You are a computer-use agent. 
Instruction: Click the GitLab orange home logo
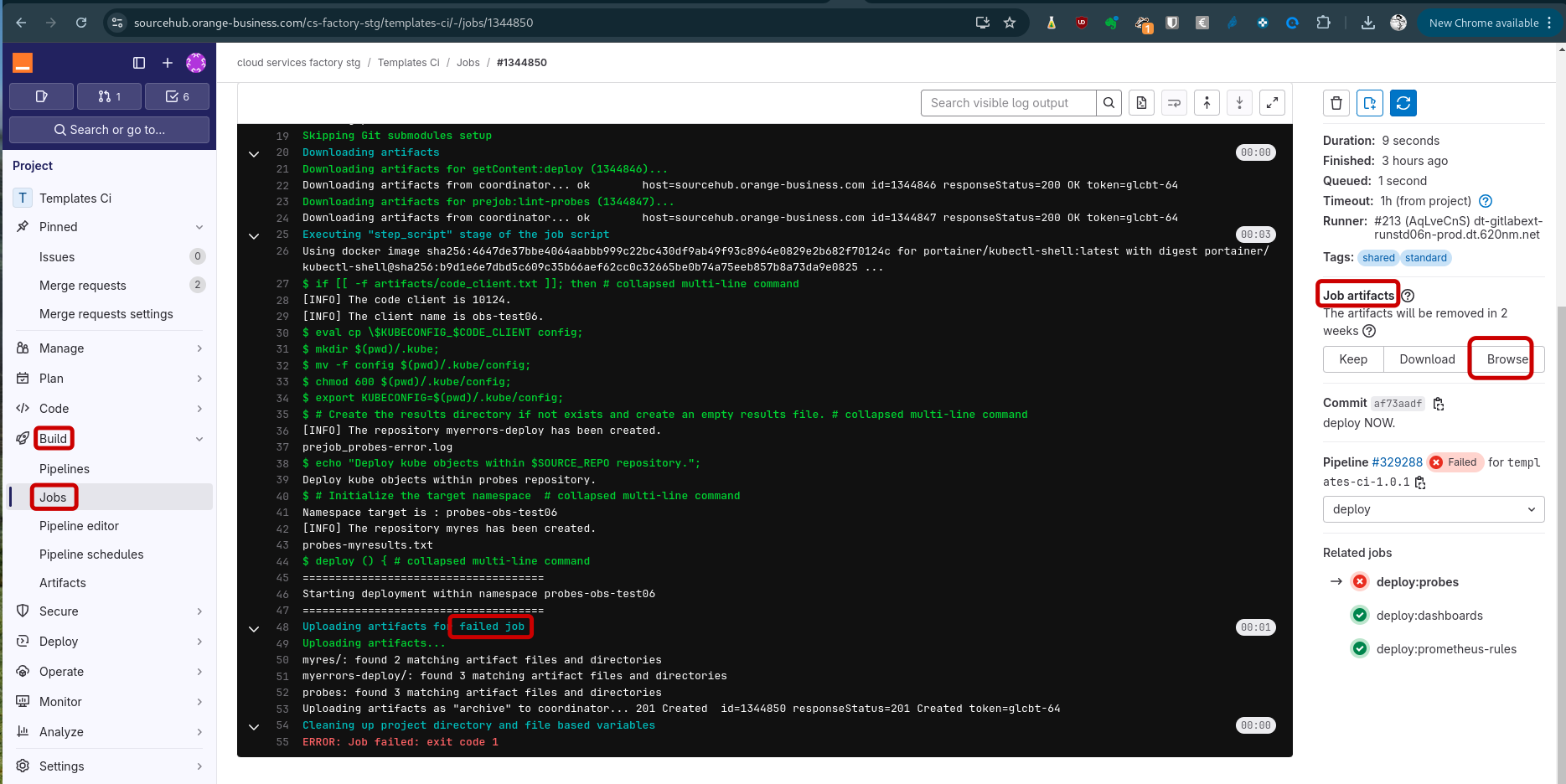pos(23,63)
